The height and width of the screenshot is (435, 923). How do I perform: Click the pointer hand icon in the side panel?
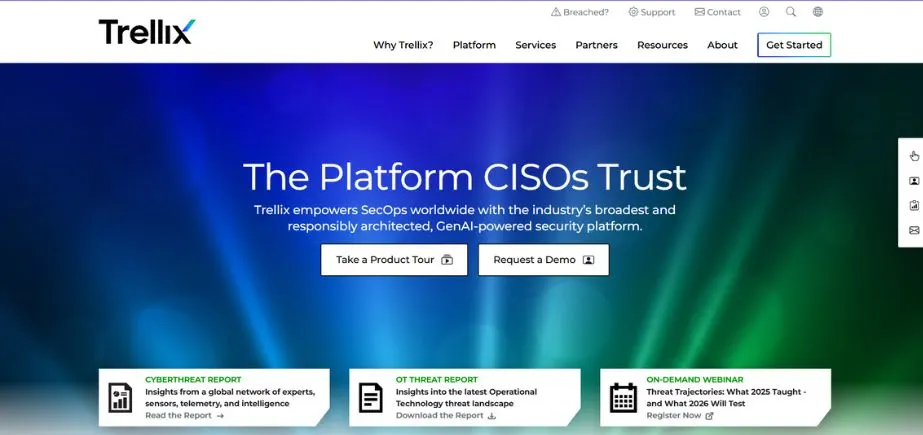[914, 156]
